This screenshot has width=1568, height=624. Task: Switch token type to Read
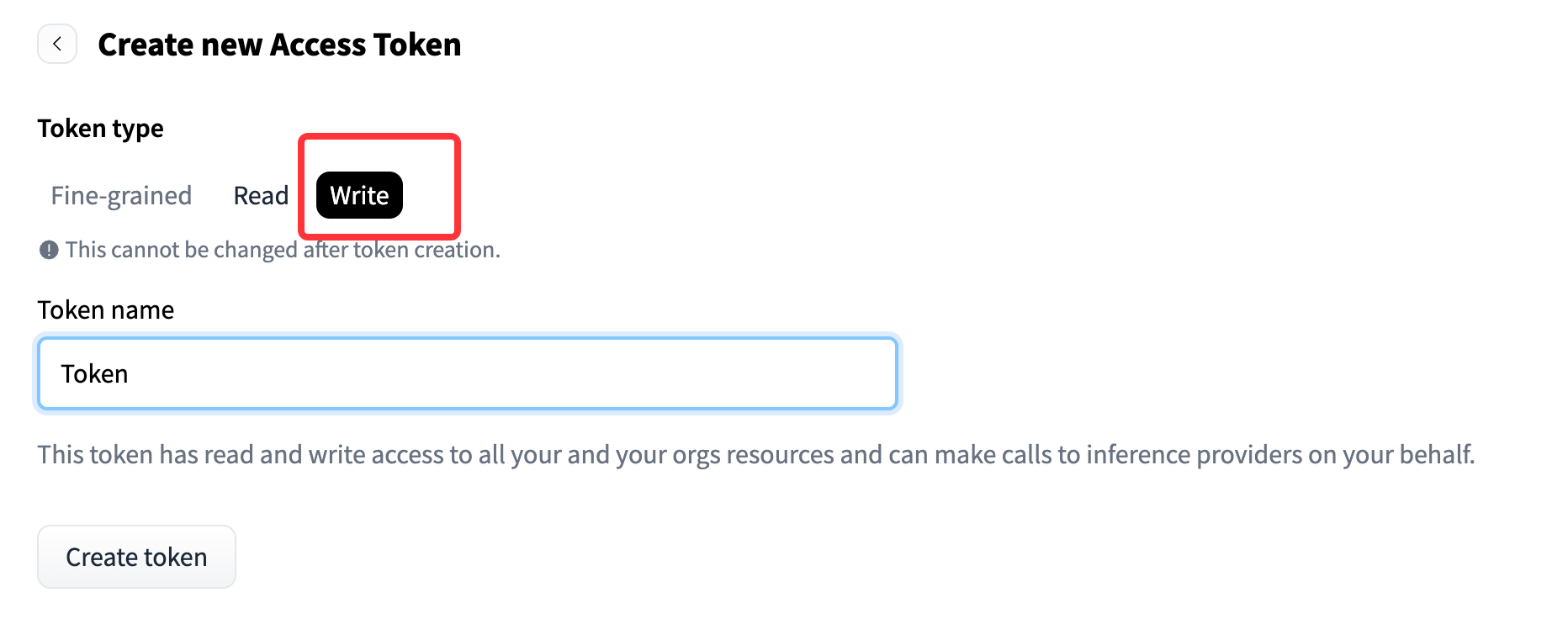point(261,195)
